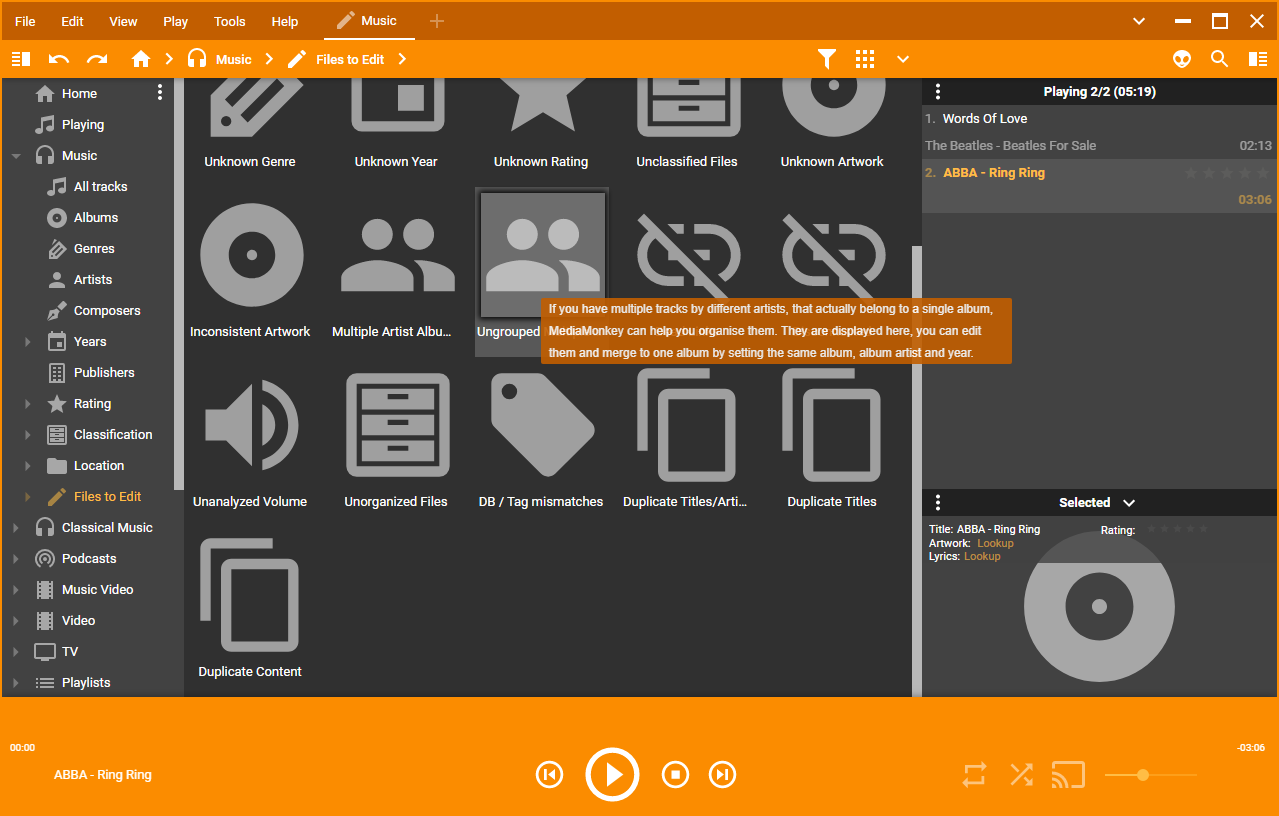Open the grid view selector icon
The image size is (1279, 816).
click(865, 59)
